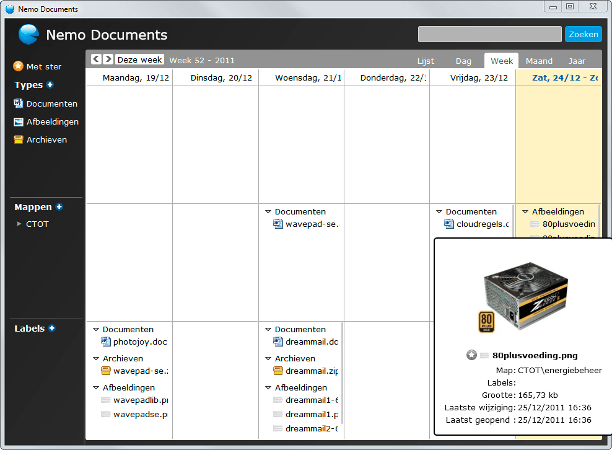This screenshot has height=450, width=612.
Task: Expand the CTOT folder arrow
Action: coord(18,224)
